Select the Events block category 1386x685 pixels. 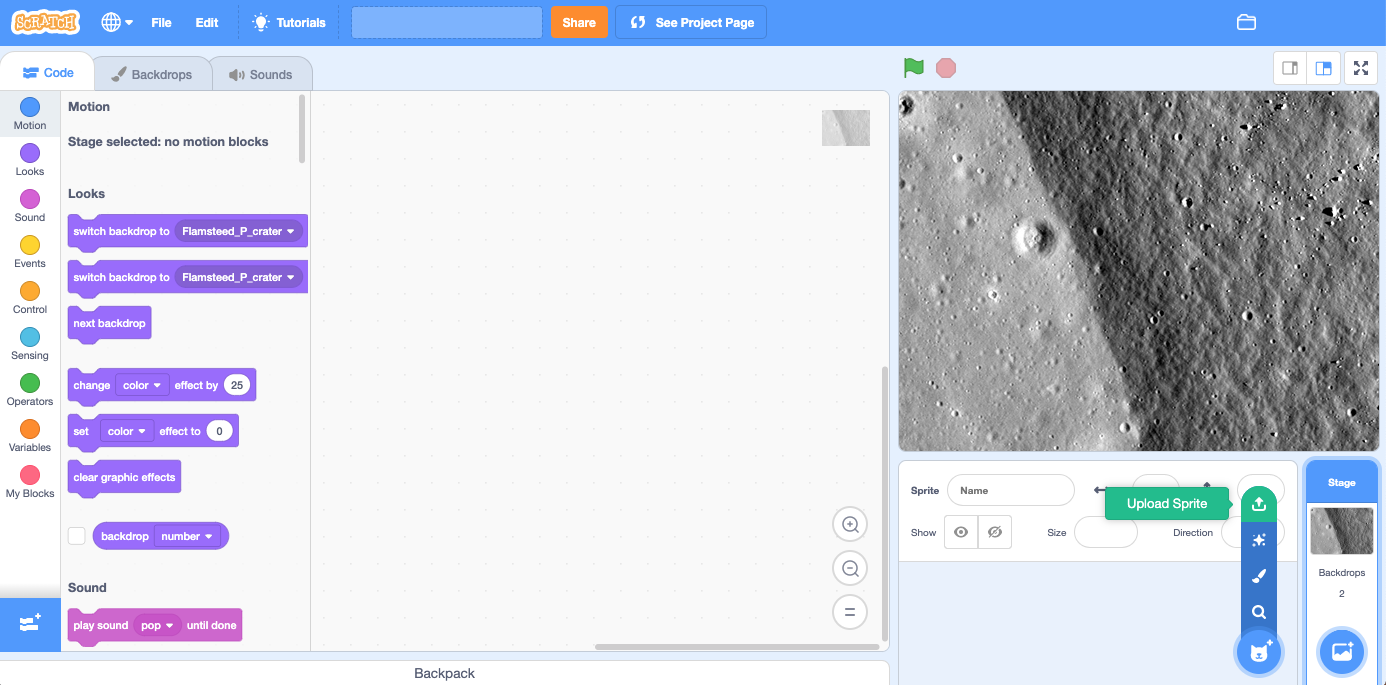pos(30,252)
